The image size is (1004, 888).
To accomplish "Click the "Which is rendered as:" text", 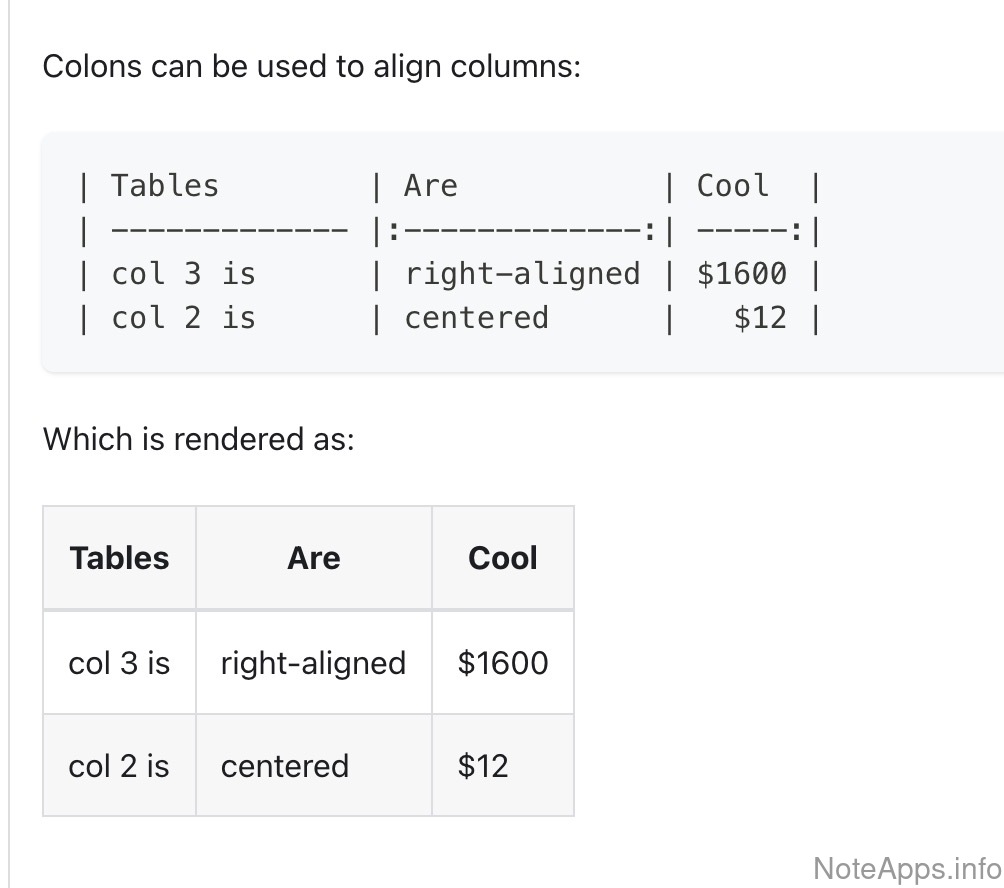I will (198, 438).
